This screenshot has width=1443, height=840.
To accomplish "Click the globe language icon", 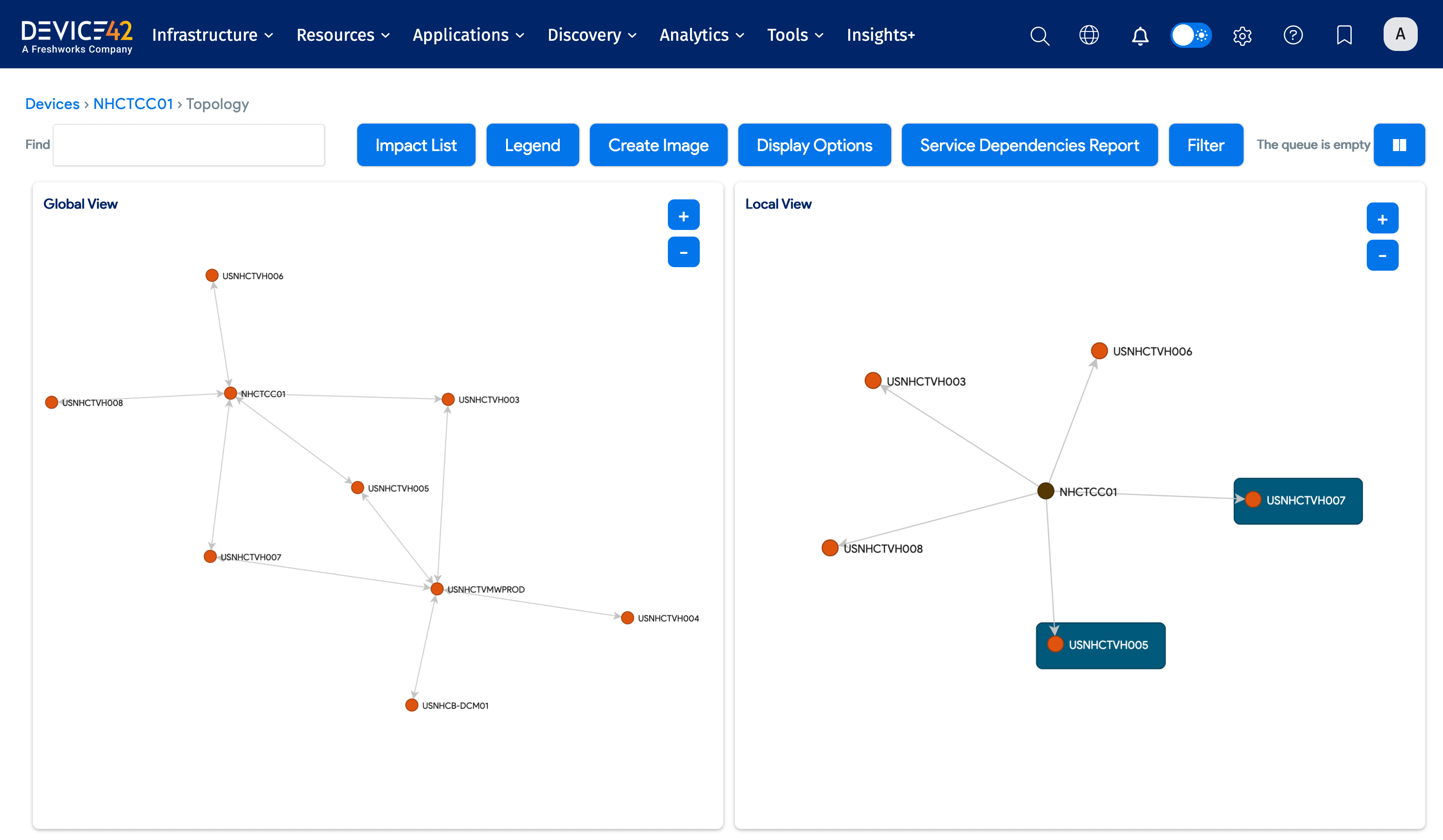I will coord(1088,35).
